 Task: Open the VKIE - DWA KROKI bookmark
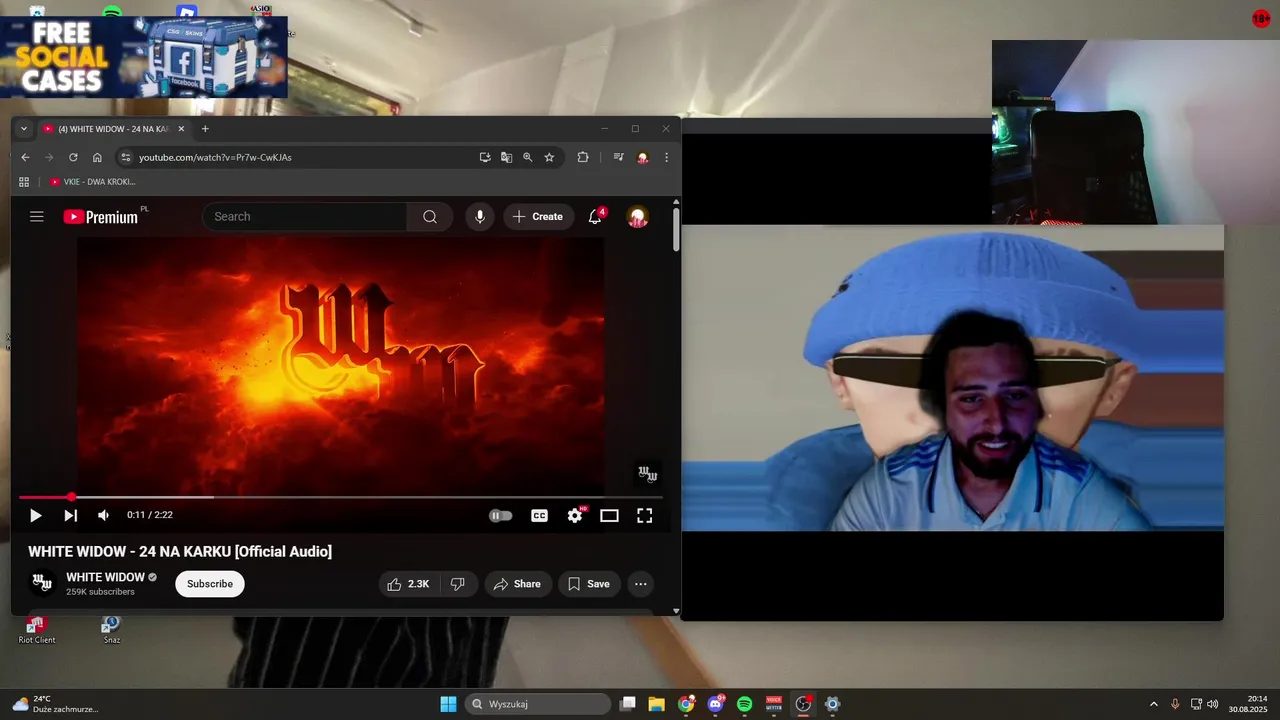[92, 182]
